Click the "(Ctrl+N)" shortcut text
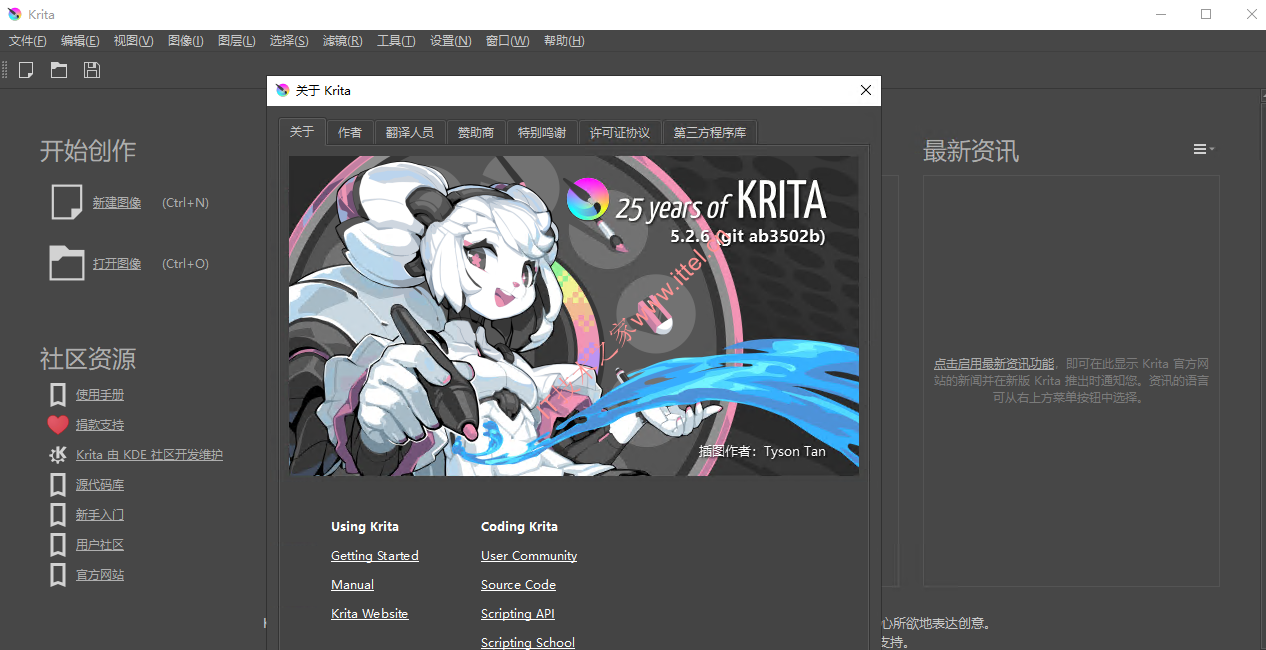 point(185,203)
